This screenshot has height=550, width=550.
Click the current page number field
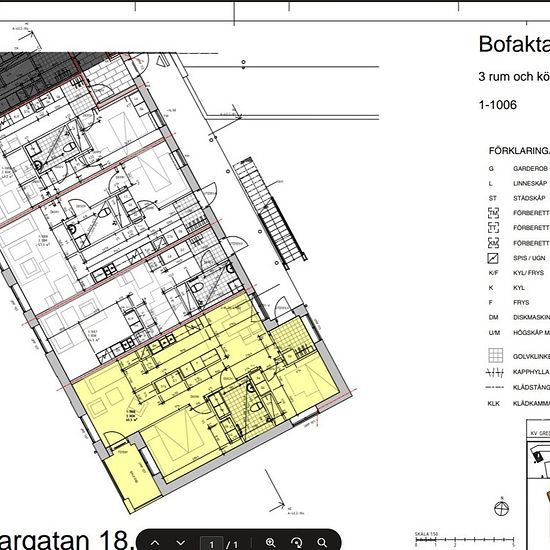[212, 544]
